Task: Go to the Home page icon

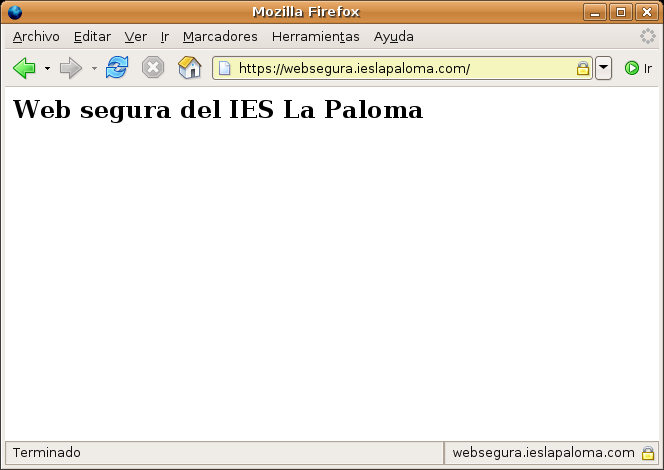Action: [190, 67]
